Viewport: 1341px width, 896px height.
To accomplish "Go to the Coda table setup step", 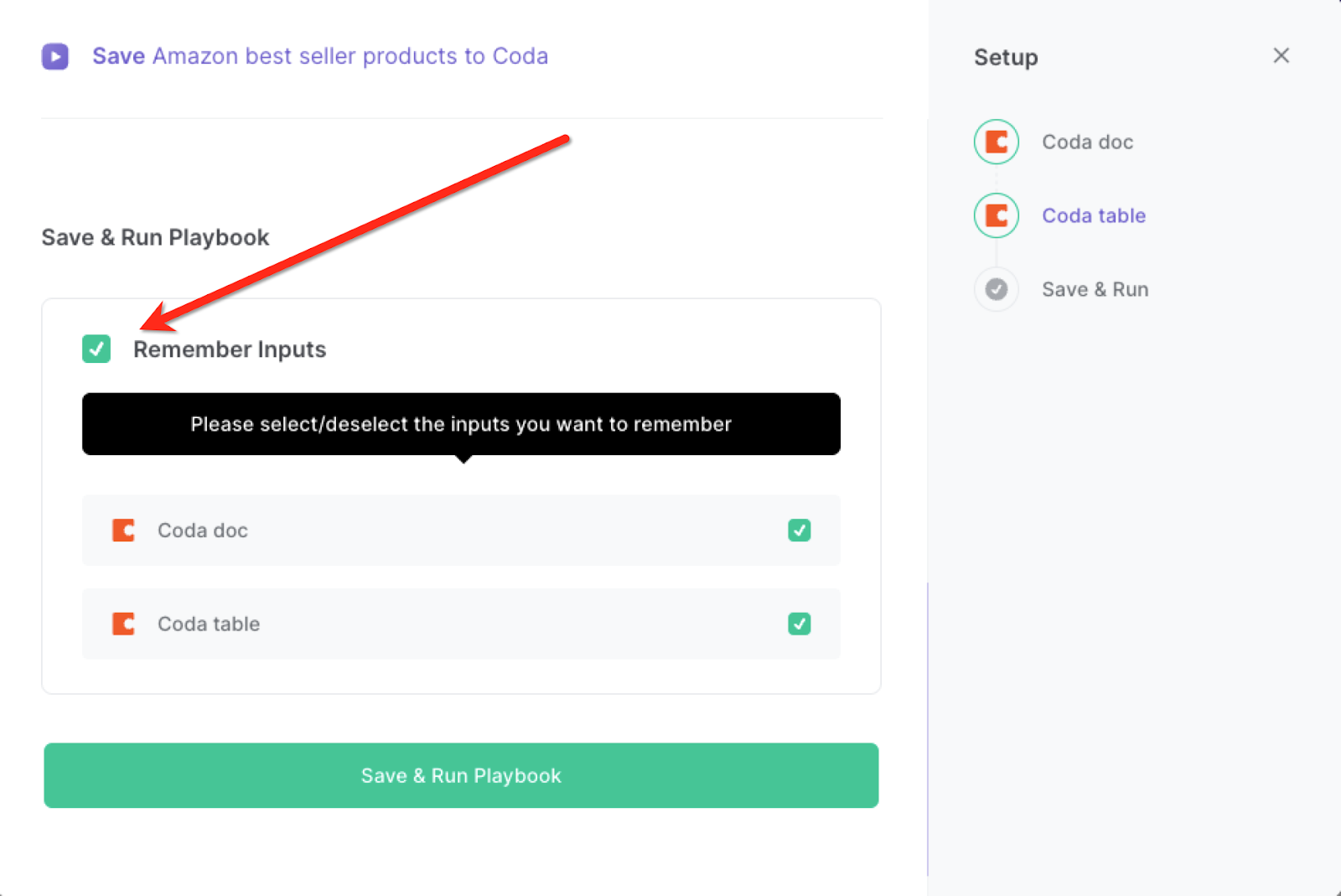I will (x=1094, y=215).
